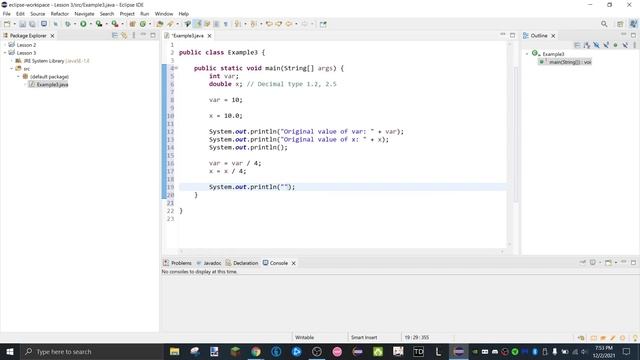The image size is (640, 360).
Task: Select the (default package) tree item
Action: pos(46,77)
